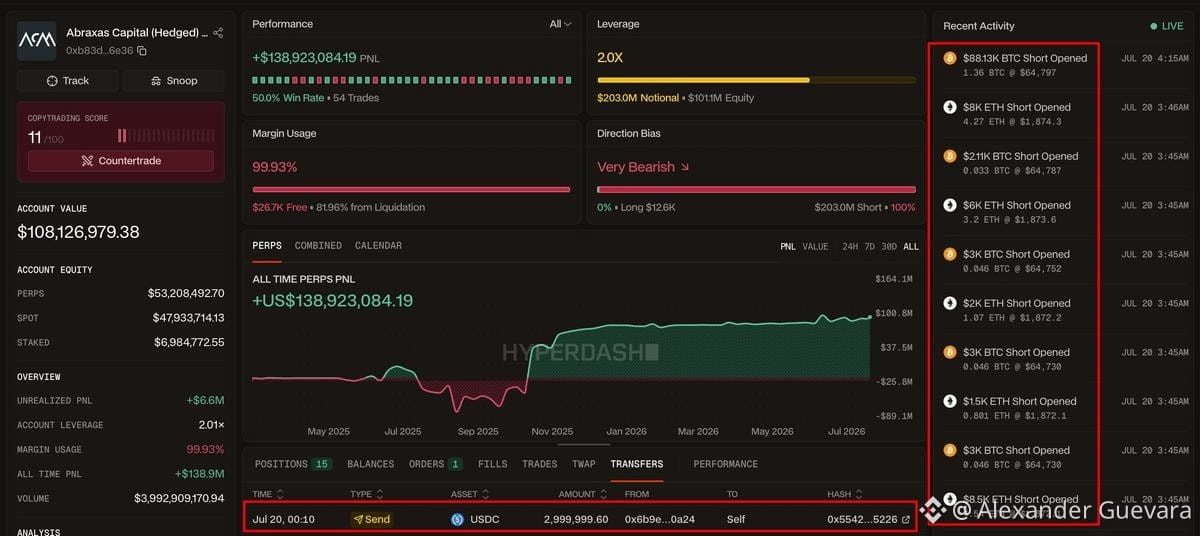The image size is (1200, 536).
Task: Click the transfer amount 2,999,999.60
Action: point(576,519)
